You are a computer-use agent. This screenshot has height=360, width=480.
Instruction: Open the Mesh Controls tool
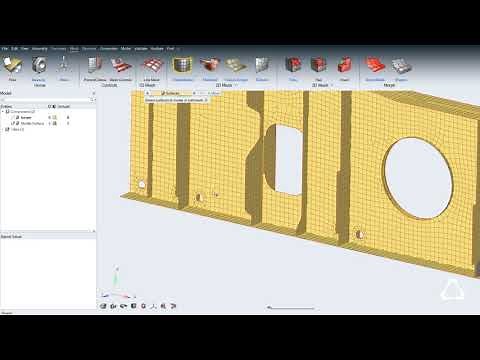pyautogui.click(x=121, y=68)
